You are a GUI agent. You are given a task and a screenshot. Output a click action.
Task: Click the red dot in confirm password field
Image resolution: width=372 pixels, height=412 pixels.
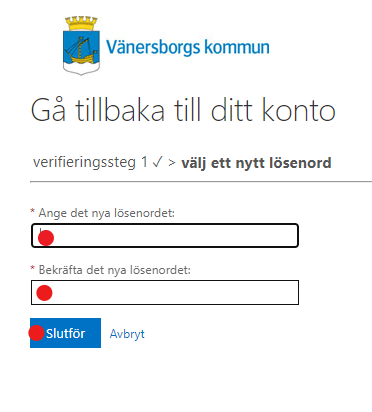(44, 293)
